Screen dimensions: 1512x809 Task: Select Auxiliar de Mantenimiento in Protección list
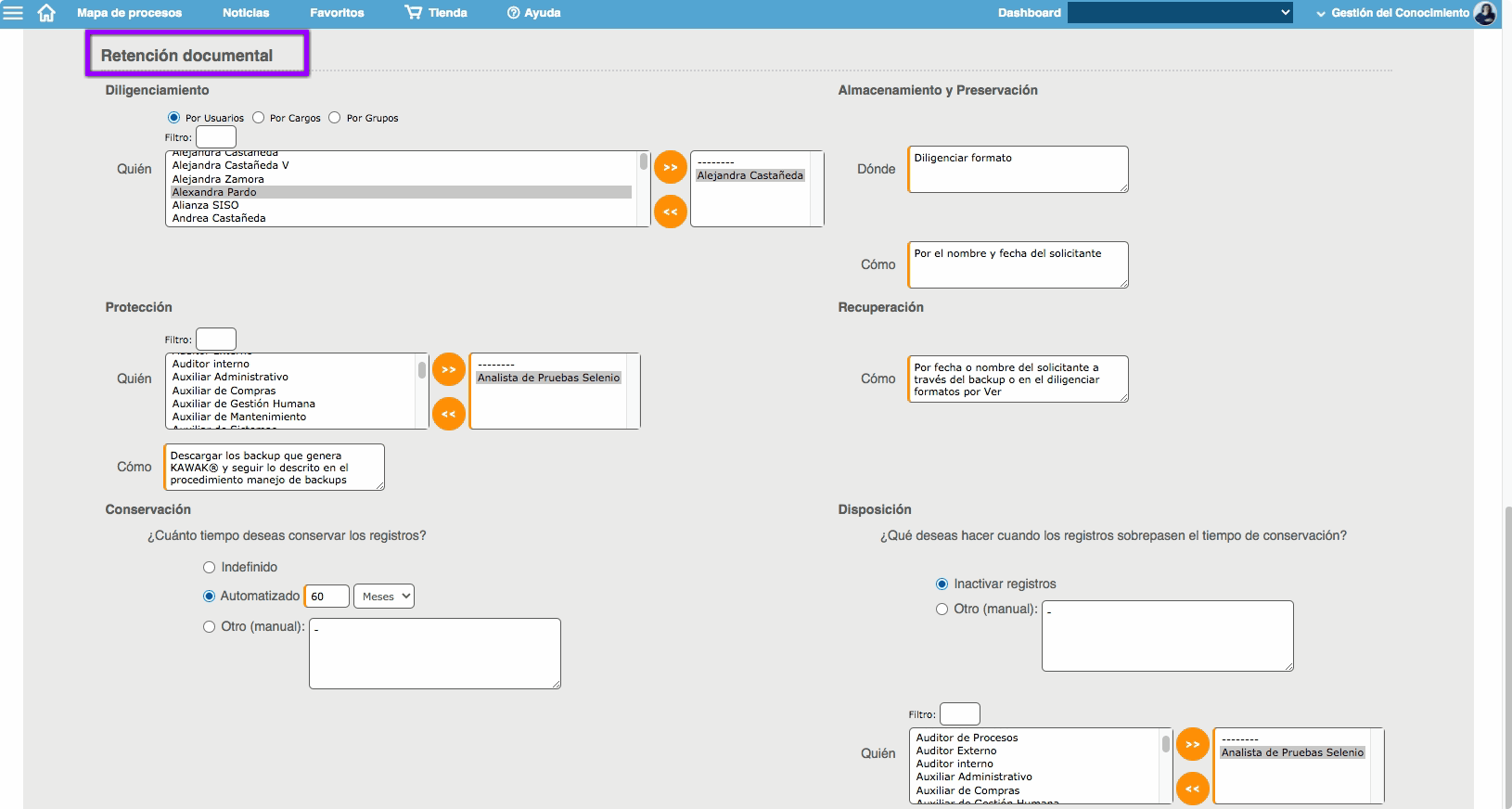coord(291,417)
